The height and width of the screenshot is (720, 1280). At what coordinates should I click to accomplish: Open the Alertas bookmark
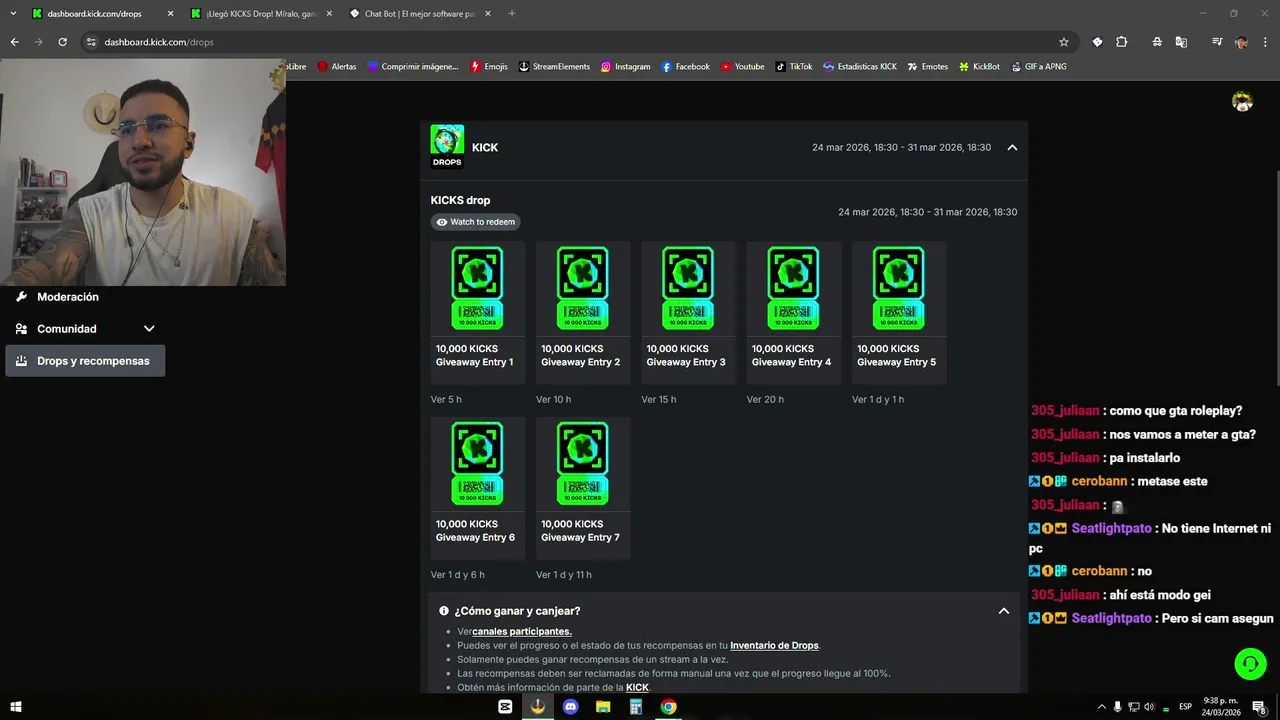337,67
